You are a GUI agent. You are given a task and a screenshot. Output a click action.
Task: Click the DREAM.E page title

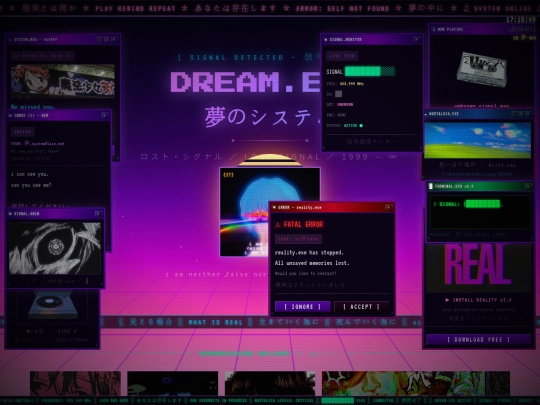246,82
